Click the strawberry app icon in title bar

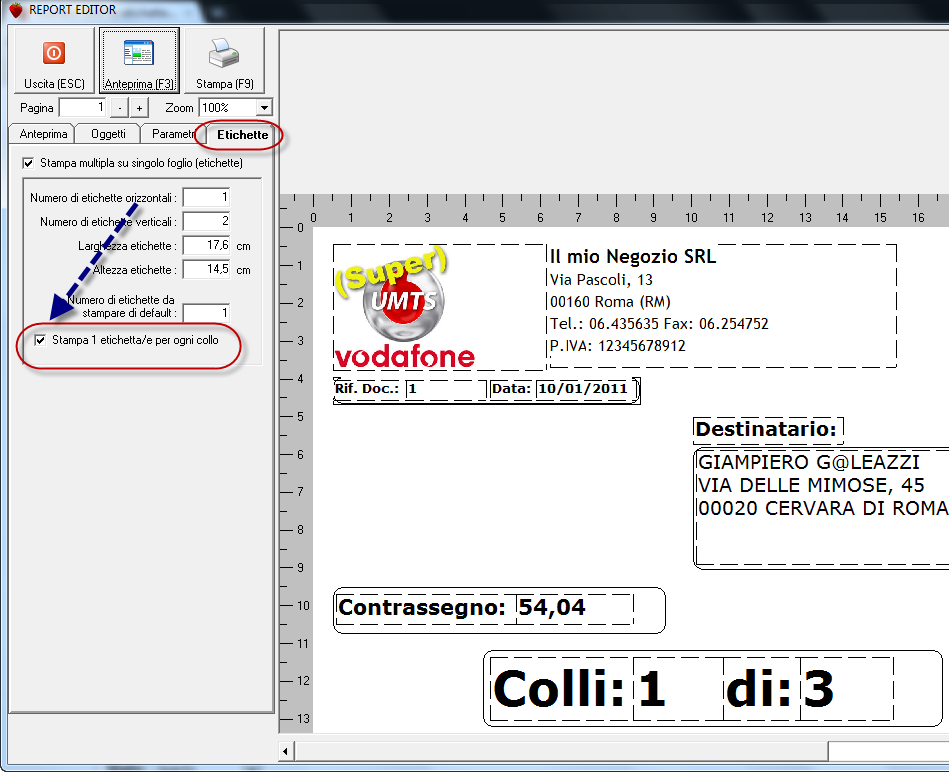pos(16,10)
